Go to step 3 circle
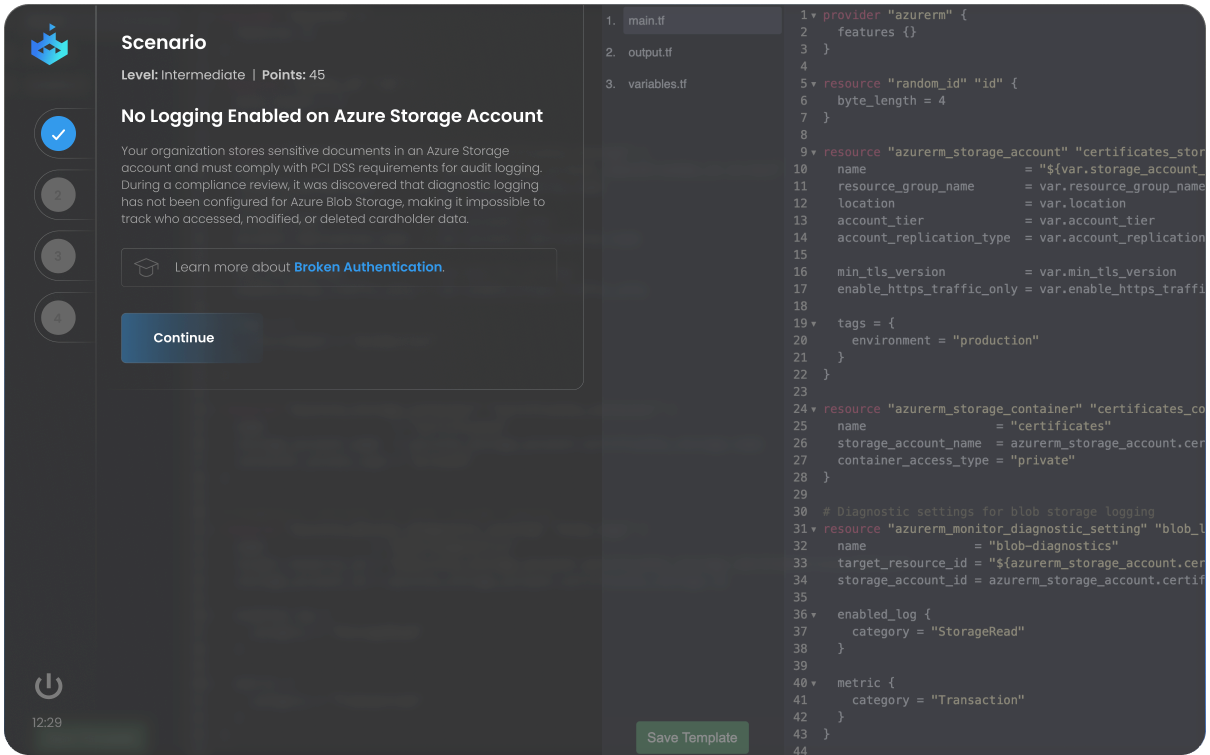 pyautogui.click(x=58, y=257)
